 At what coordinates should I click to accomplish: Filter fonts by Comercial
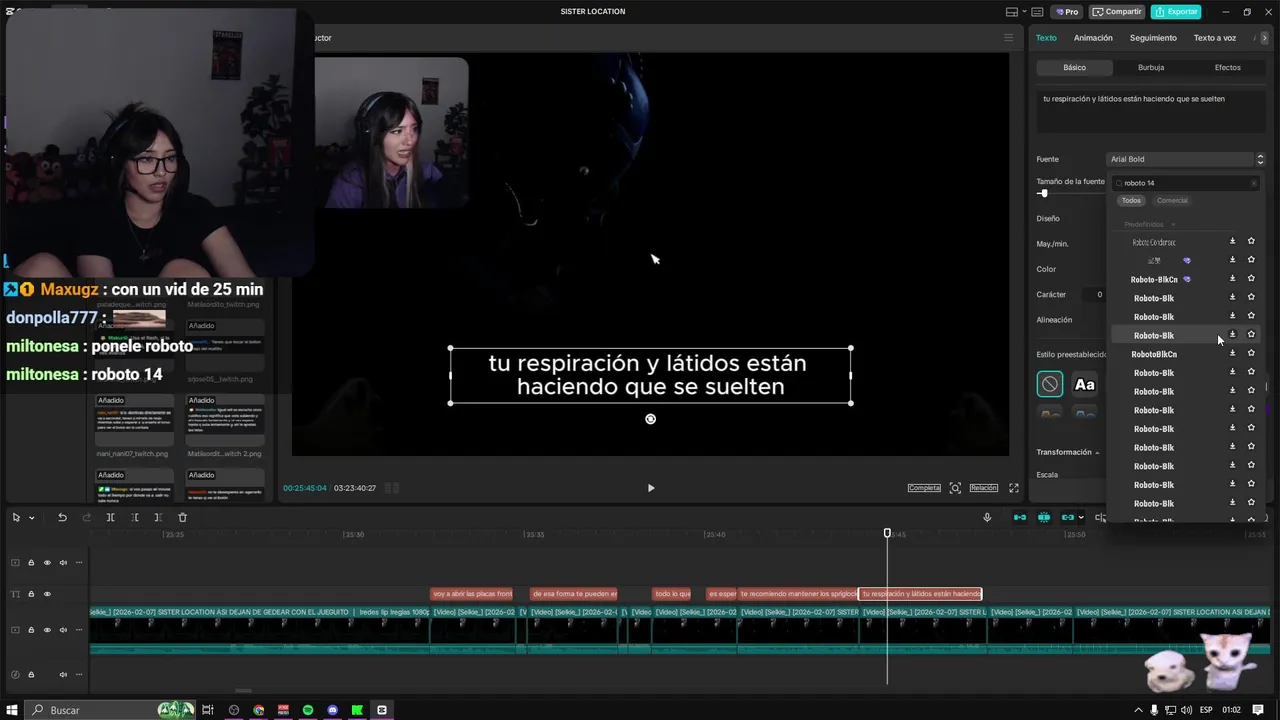click(1172, 200)
